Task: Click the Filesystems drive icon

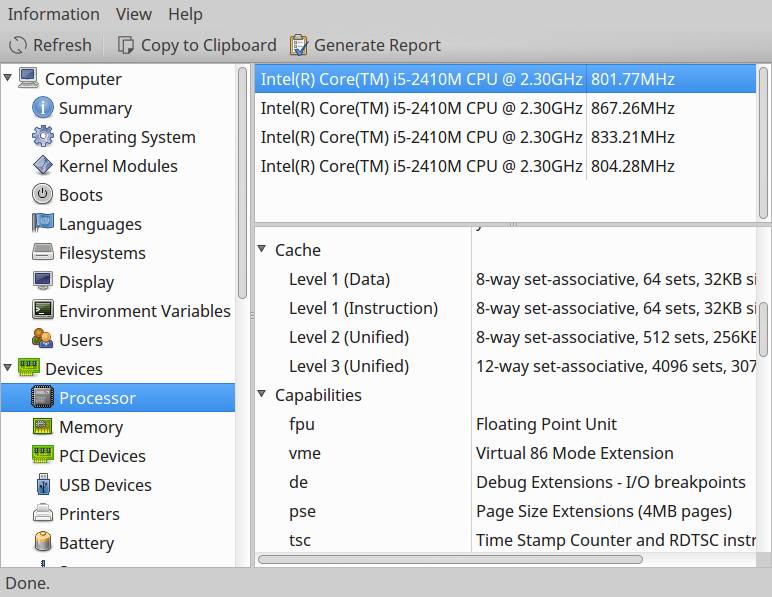Action: point(43,252)
